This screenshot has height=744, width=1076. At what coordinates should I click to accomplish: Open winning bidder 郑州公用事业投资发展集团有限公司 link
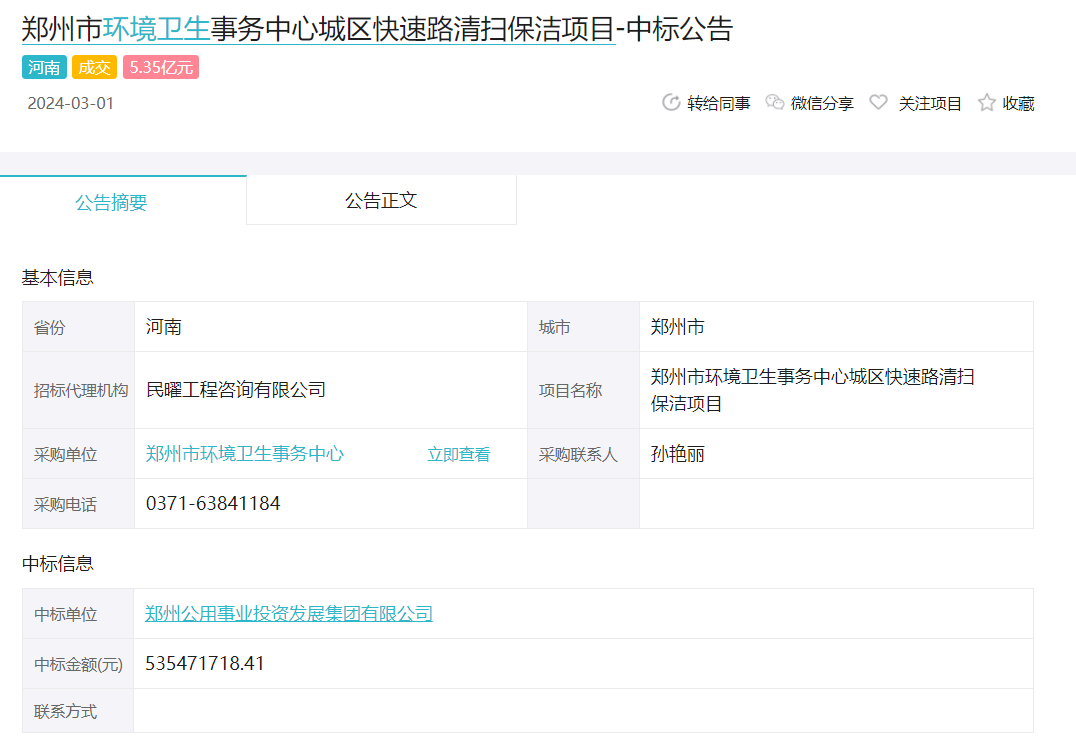pos(289,614)
